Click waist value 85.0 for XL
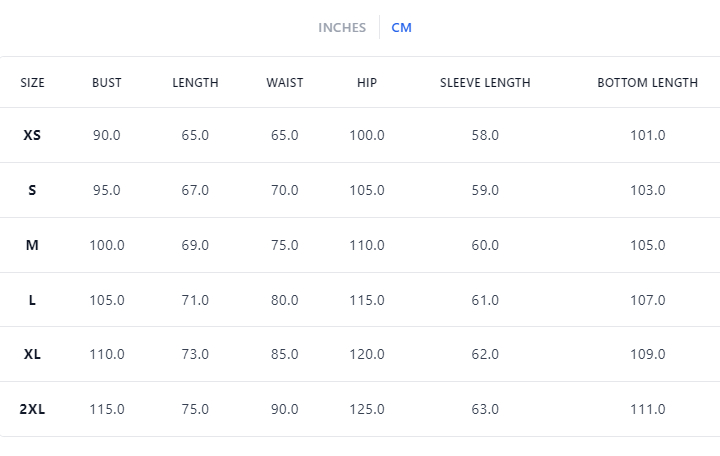This screenshot has height=456, width=720. [285, 354]
